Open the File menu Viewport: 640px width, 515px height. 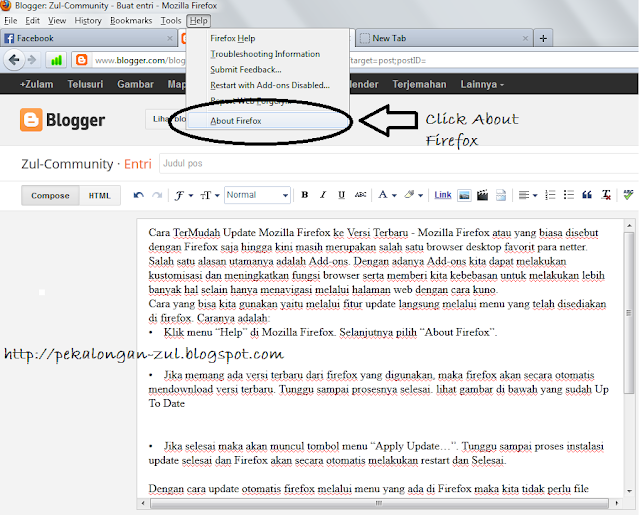click(x=11, y=20)
